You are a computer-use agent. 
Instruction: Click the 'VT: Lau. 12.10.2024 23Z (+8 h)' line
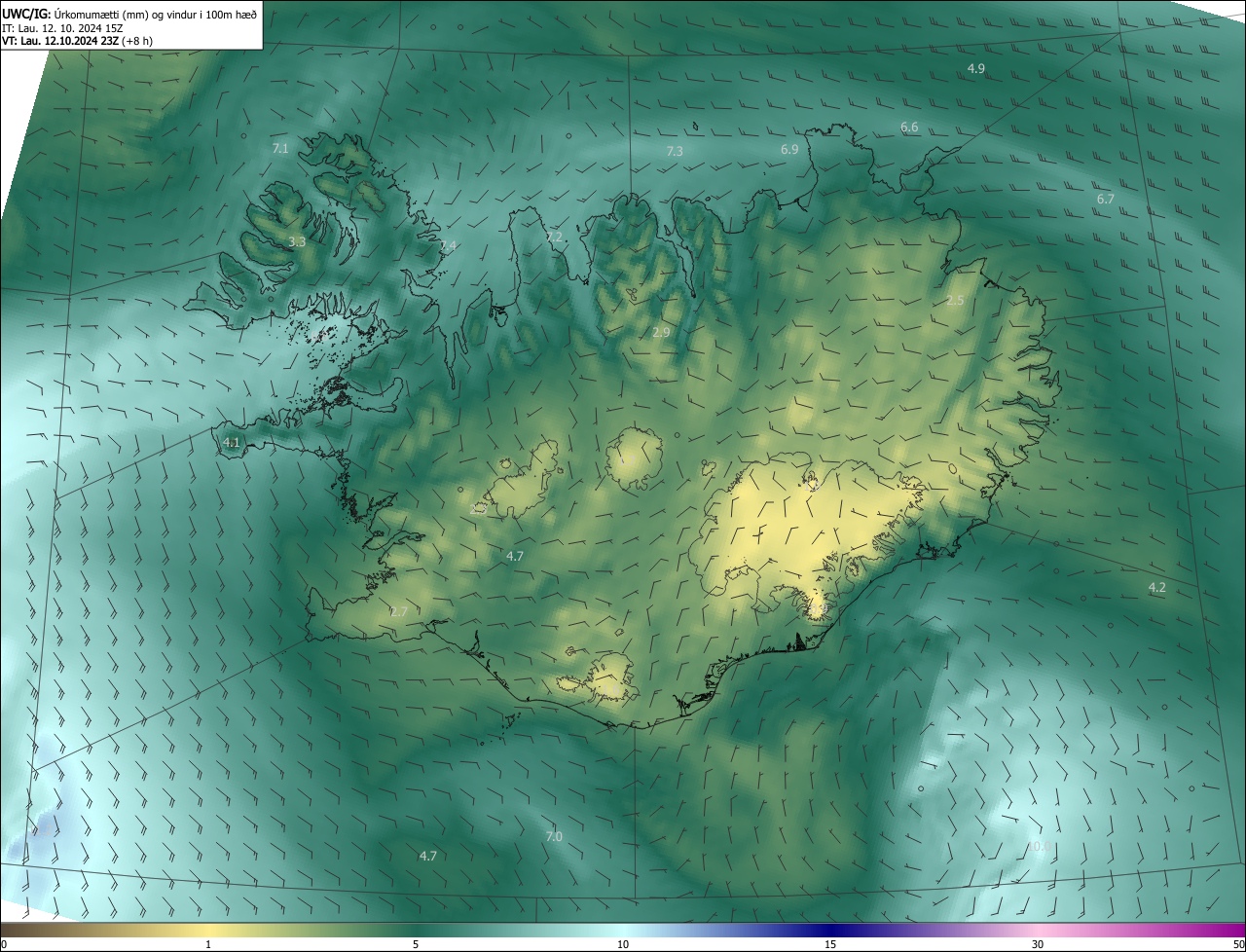pos(78,41)
